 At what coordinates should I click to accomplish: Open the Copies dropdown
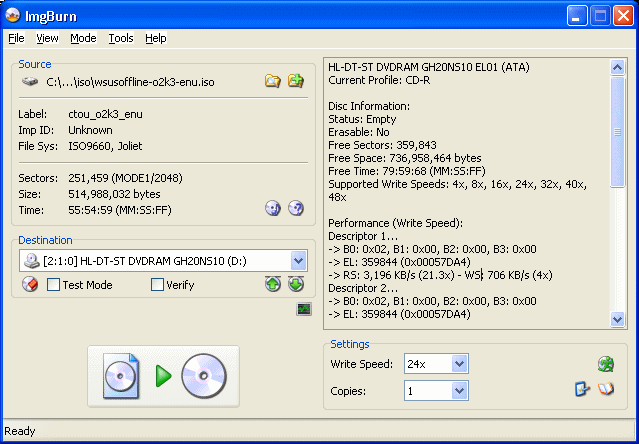(459, 391)
